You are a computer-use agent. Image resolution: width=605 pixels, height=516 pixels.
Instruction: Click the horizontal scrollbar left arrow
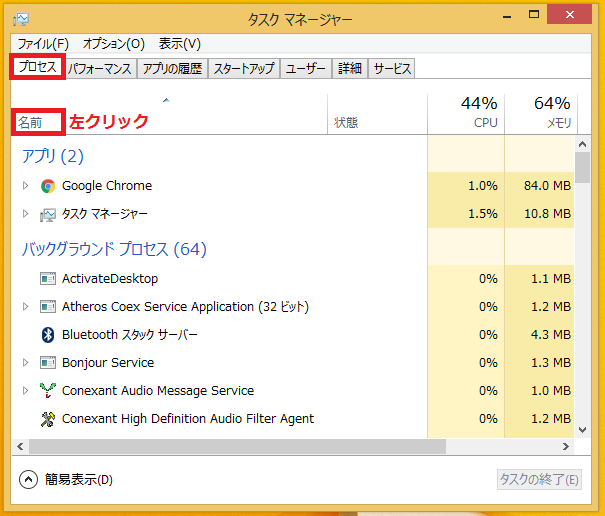[20, 447]
